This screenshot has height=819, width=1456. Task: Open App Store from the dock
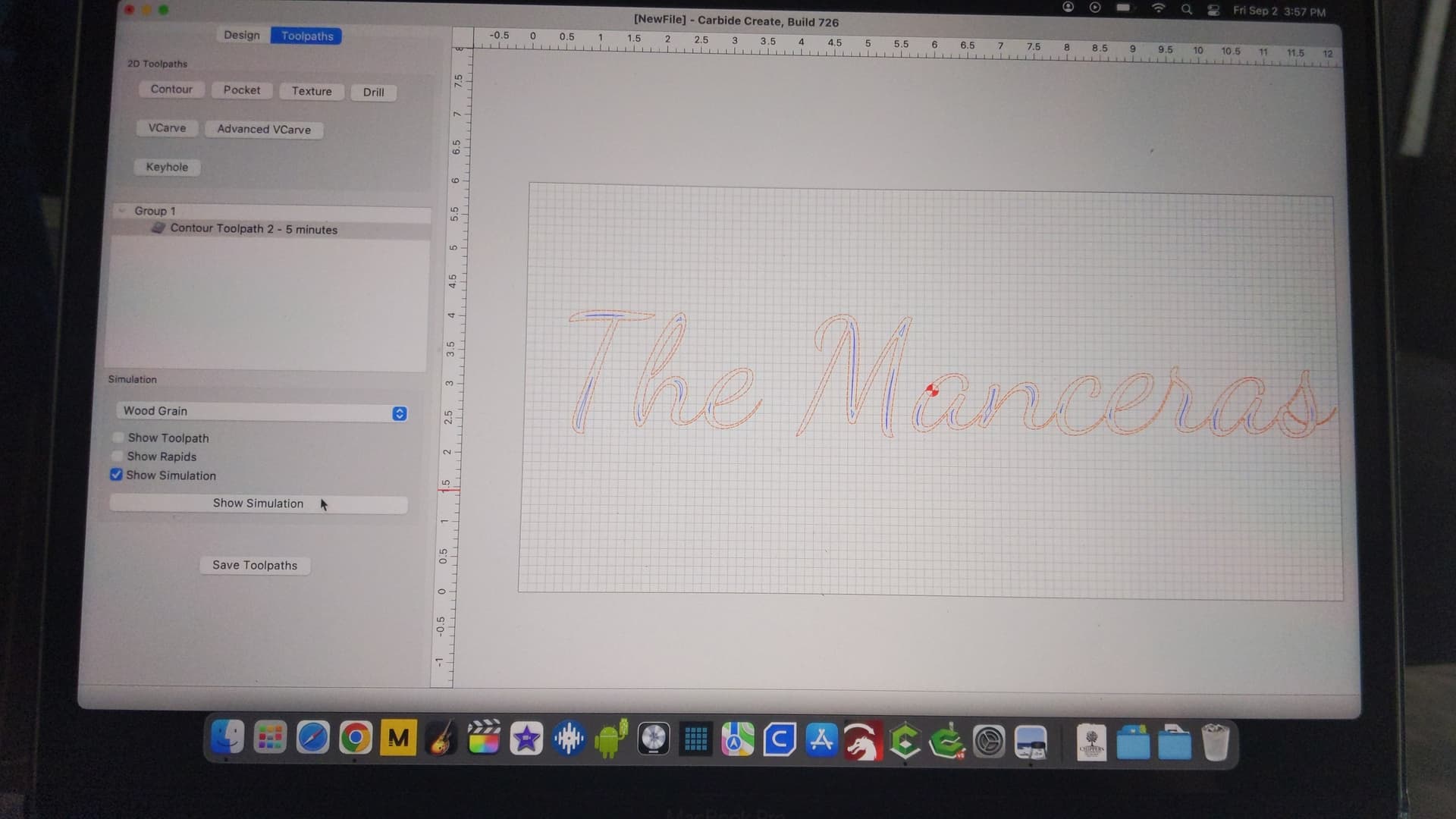(x=821, y=741)
